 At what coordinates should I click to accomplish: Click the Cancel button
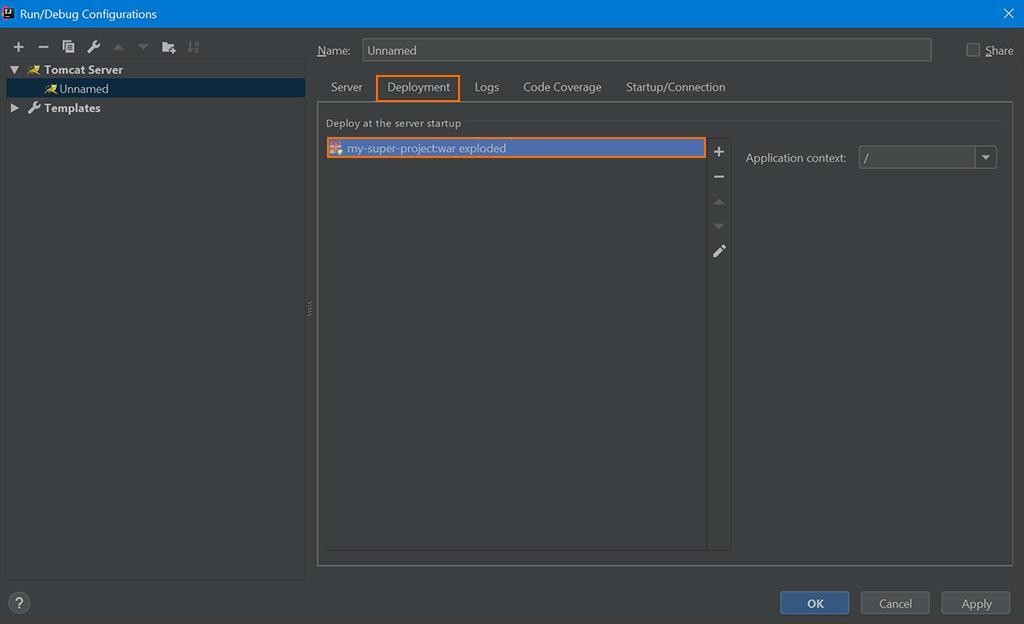(895, 603)
